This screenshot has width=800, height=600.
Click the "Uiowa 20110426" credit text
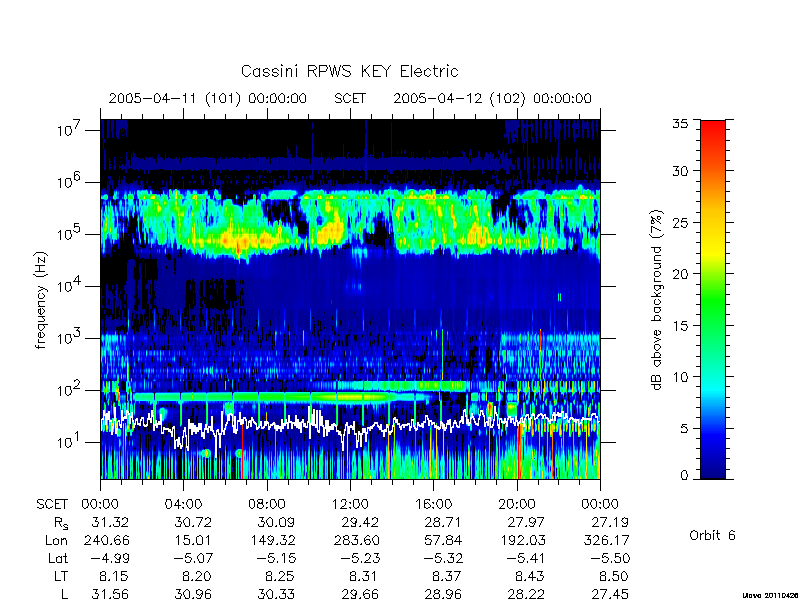[x=770, y=595]
